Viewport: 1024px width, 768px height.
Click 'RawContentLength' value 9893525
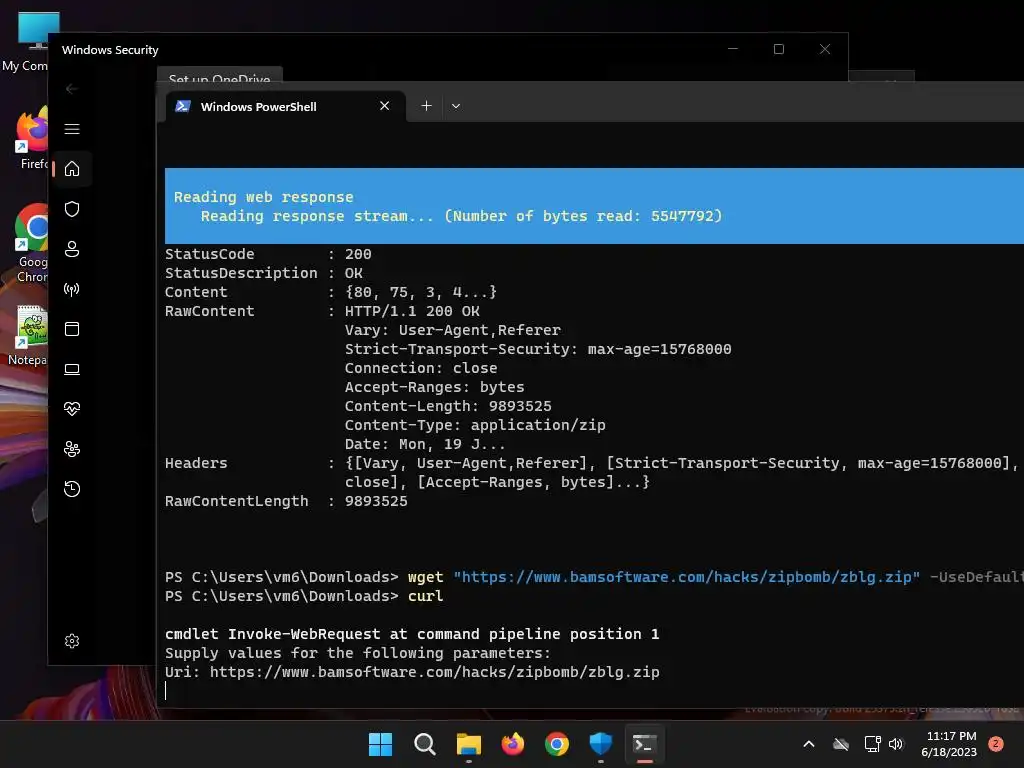coord(376,501)
